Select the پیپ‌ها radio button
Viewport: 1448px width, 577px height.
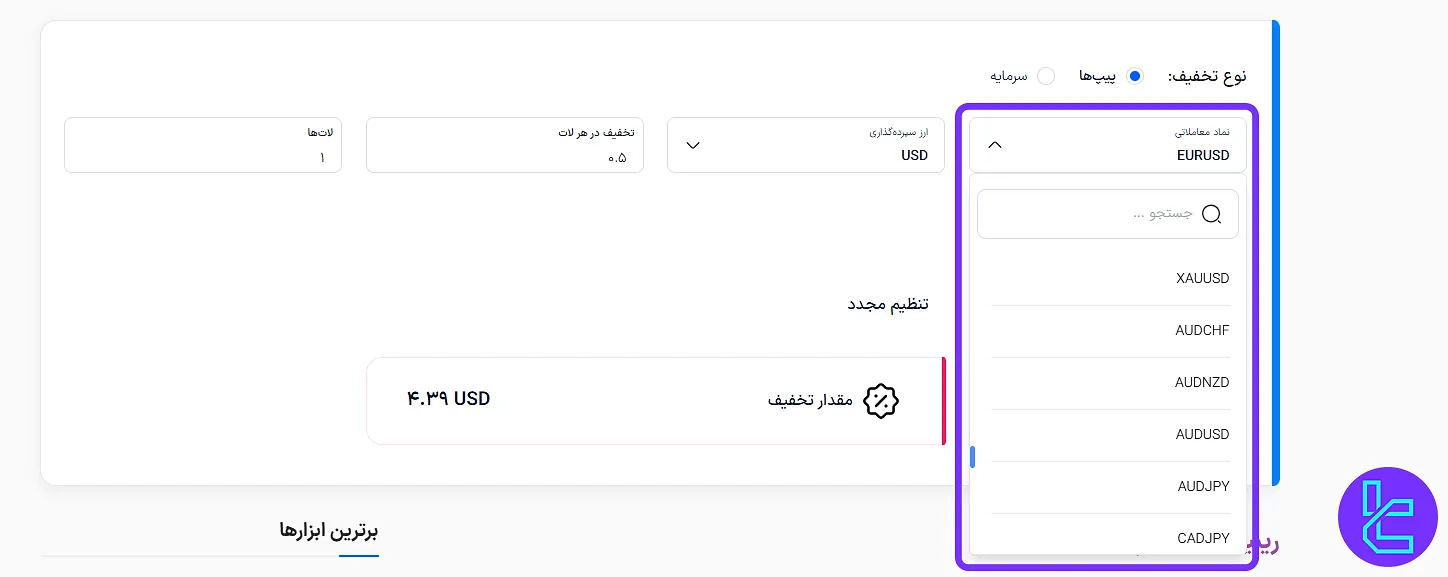1135,75
